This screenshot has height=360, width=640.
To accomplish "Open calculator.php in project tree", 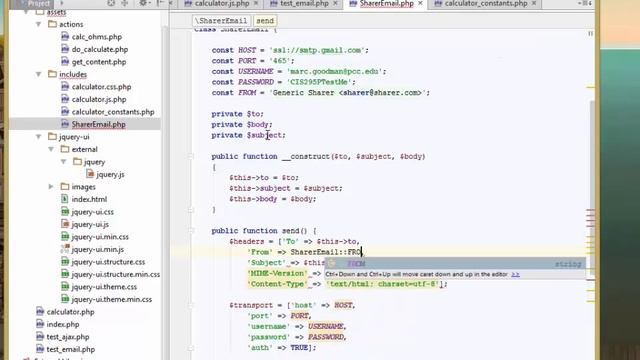I will [x=70, y=312].
